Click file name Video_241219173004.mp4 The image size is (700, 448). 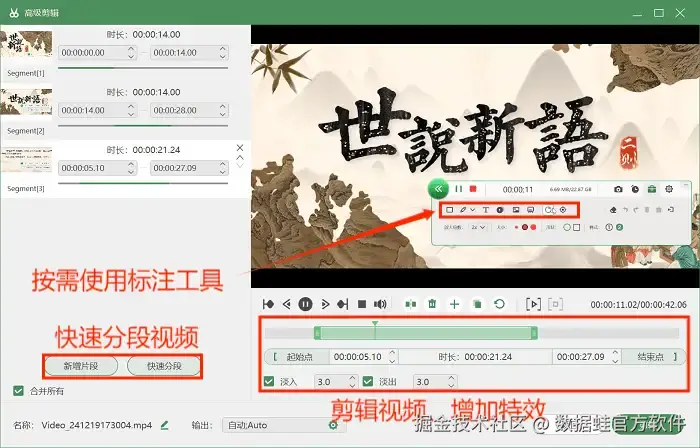96,425
